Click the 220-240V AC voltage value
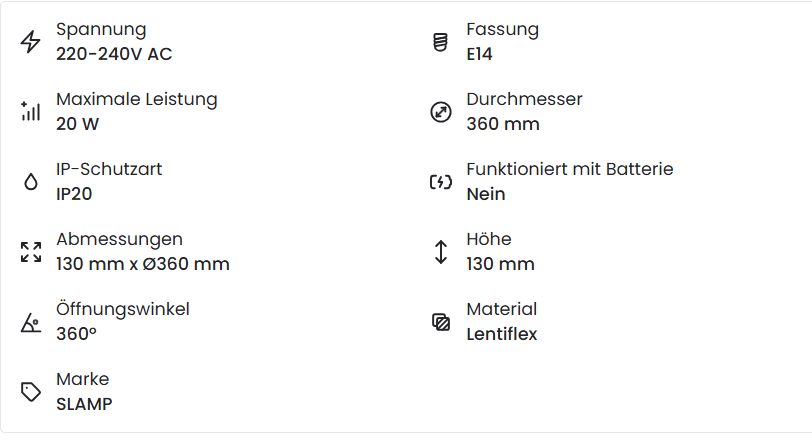The height and width of the screenshot is (443, 812). 114,54
